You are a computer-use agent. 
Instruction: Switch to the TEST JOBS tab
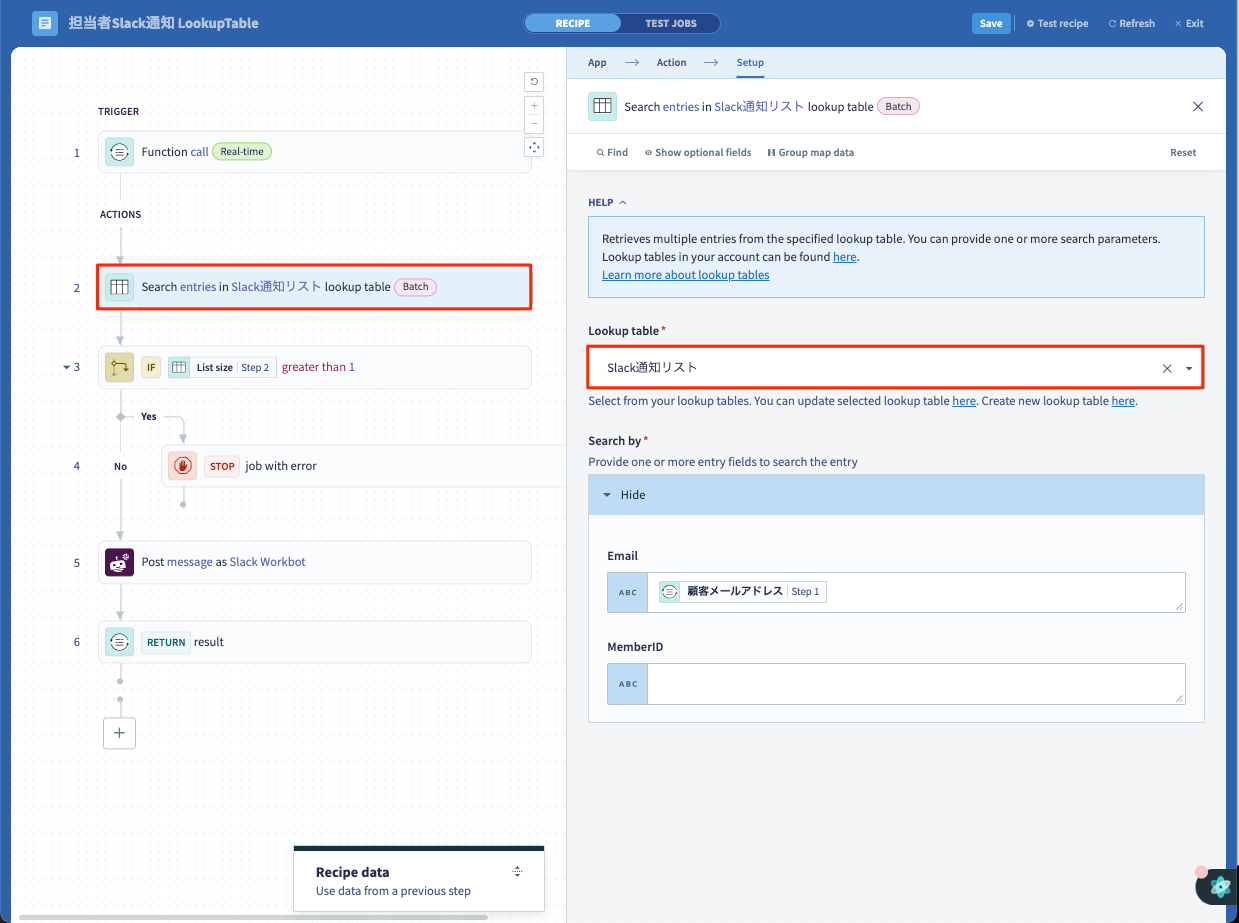(670, 23)
